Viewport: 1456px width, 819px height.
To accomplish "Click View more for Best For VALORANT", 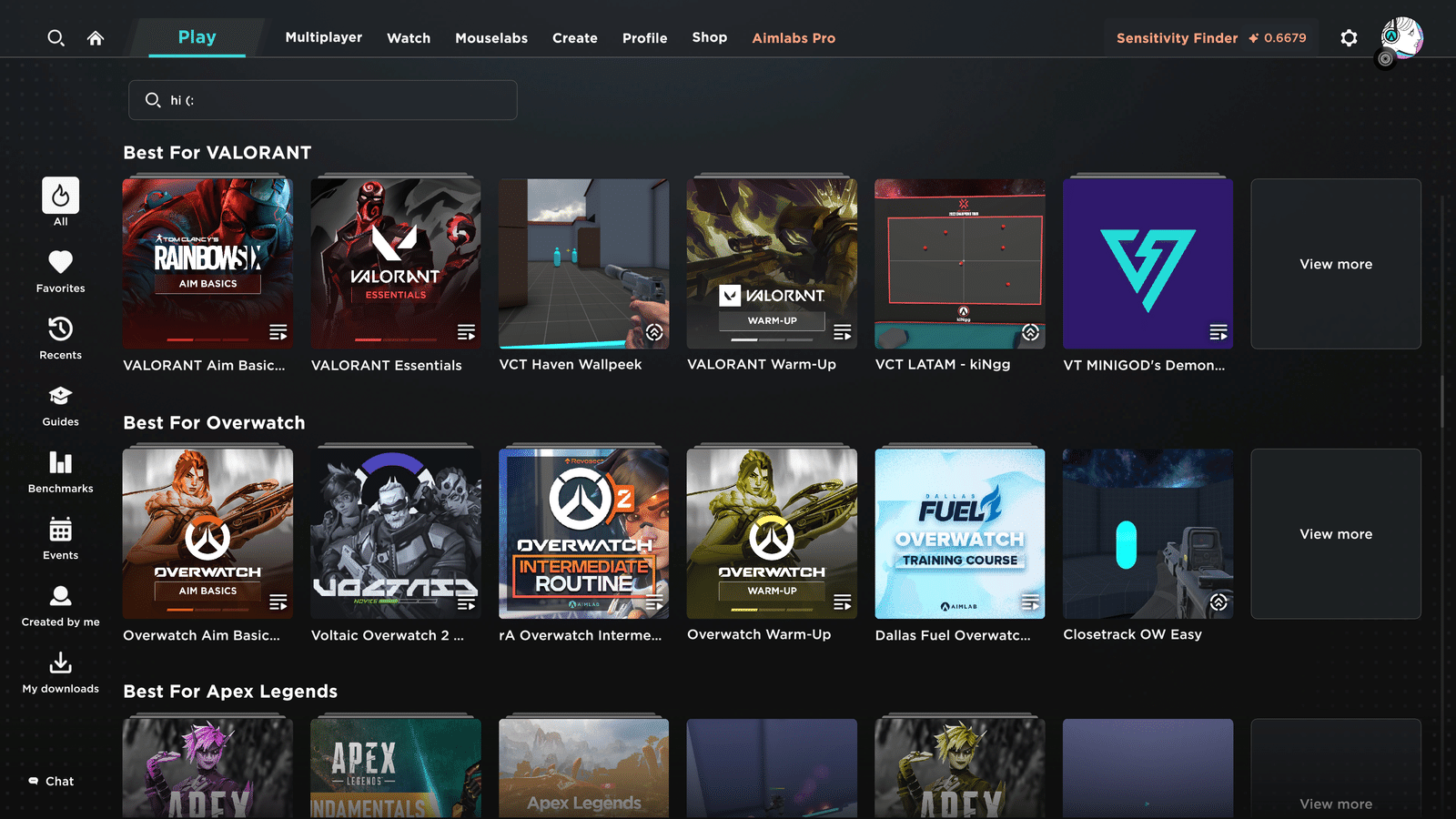I will click(1336, 264).
